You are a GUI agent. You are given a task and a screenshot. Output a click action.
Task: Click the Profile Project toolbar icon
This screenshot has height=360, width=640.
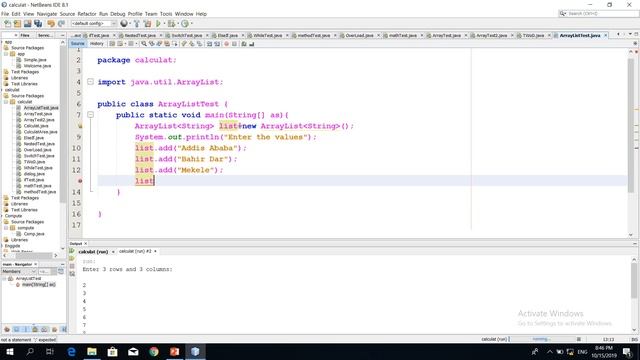click(x=184, y=24)
